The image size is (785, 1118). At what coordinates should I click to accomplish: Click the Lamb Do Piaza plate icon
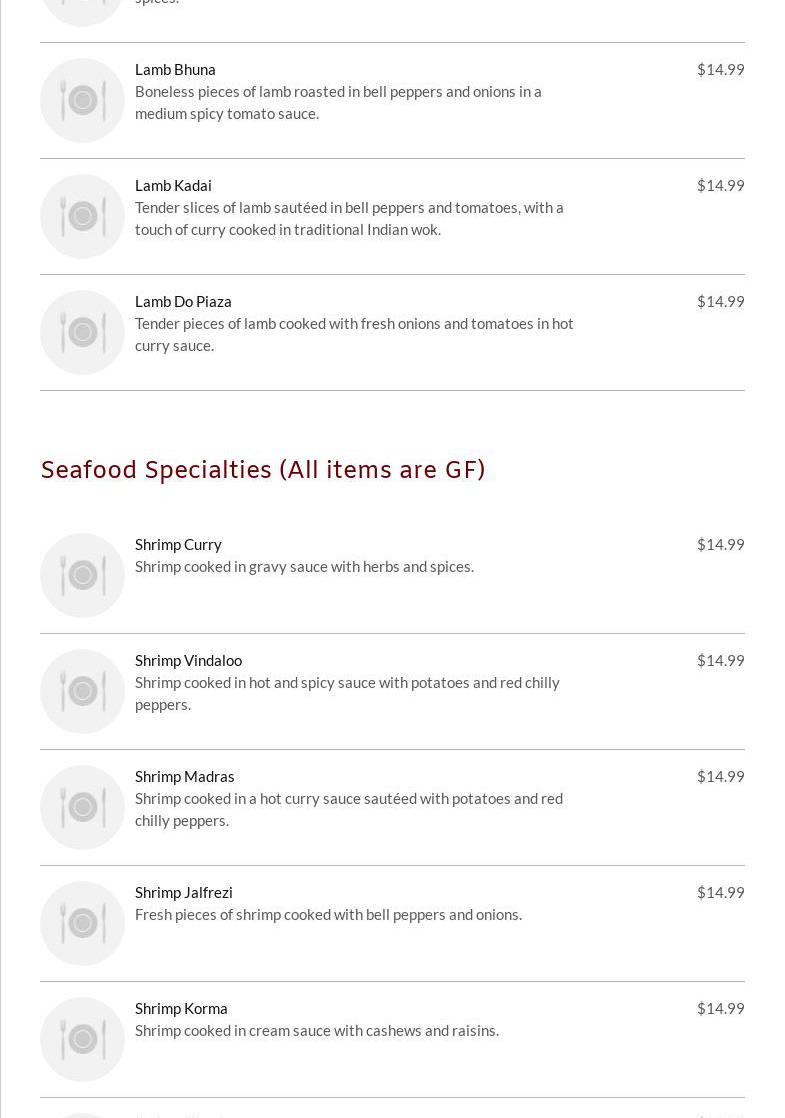pyautogui.click(x=82, y=332)
